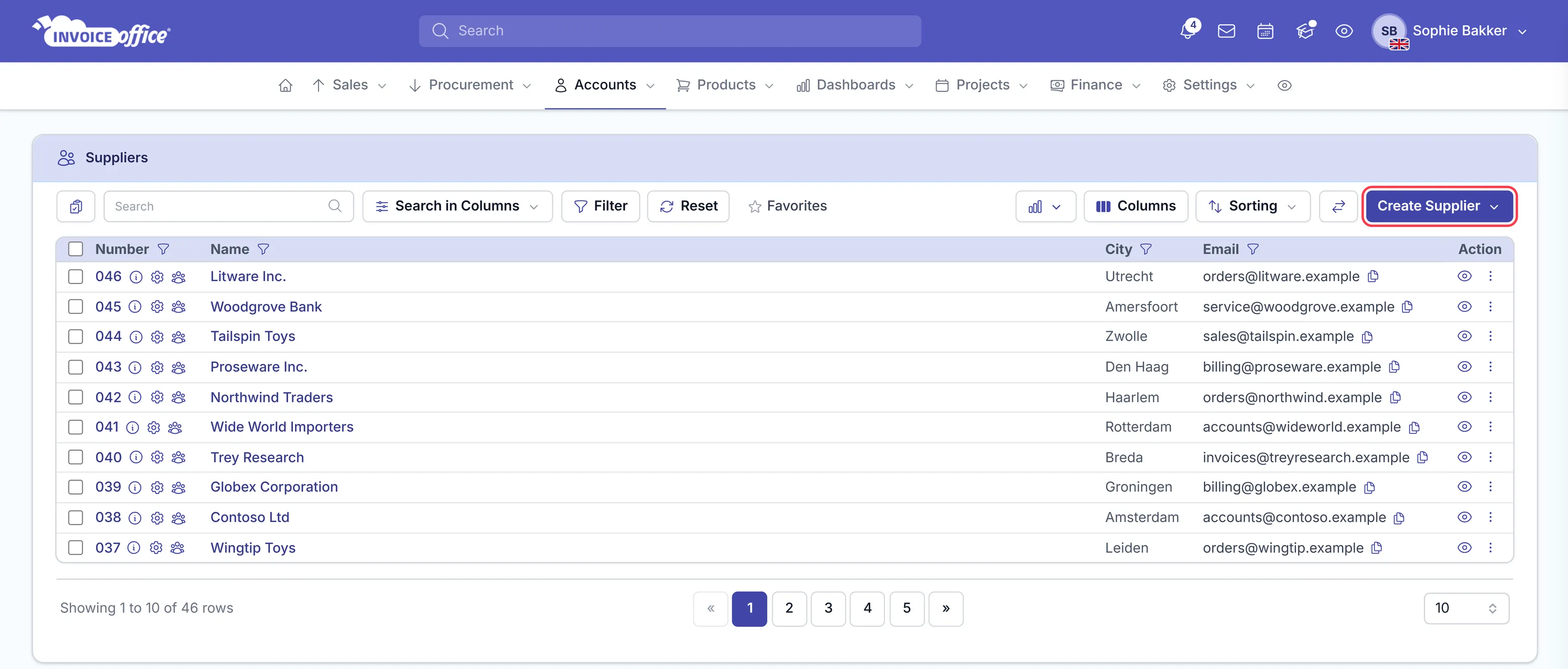Expand the chart view dropdown

pyautogui.click(x=1045, y=206)
